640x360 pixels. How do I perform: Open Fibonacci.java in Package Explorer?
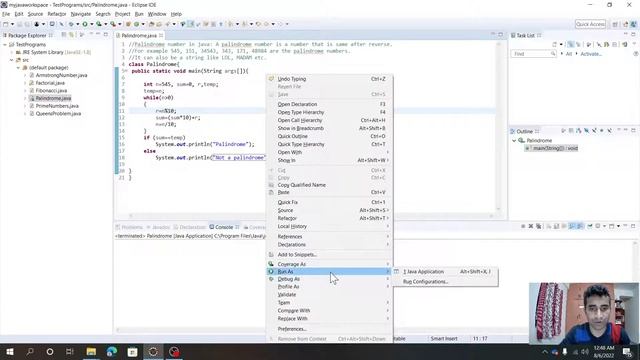(x=51, y=91)
